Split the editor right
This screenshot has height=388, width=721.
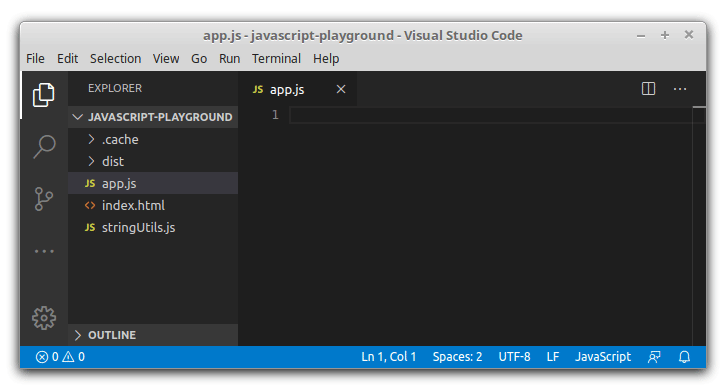tap(648, 89)
